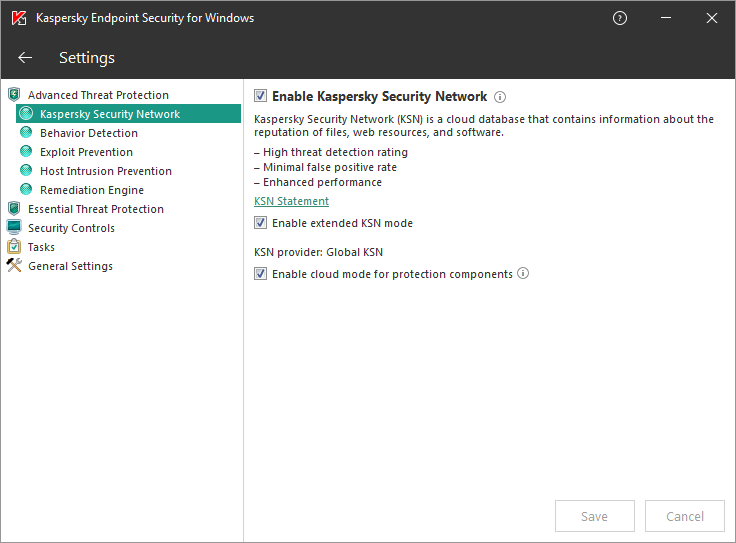Viewport: 736px width, 543px height.
Task: Click 'Minimal false positive rate' text
Action: point(330,168)
